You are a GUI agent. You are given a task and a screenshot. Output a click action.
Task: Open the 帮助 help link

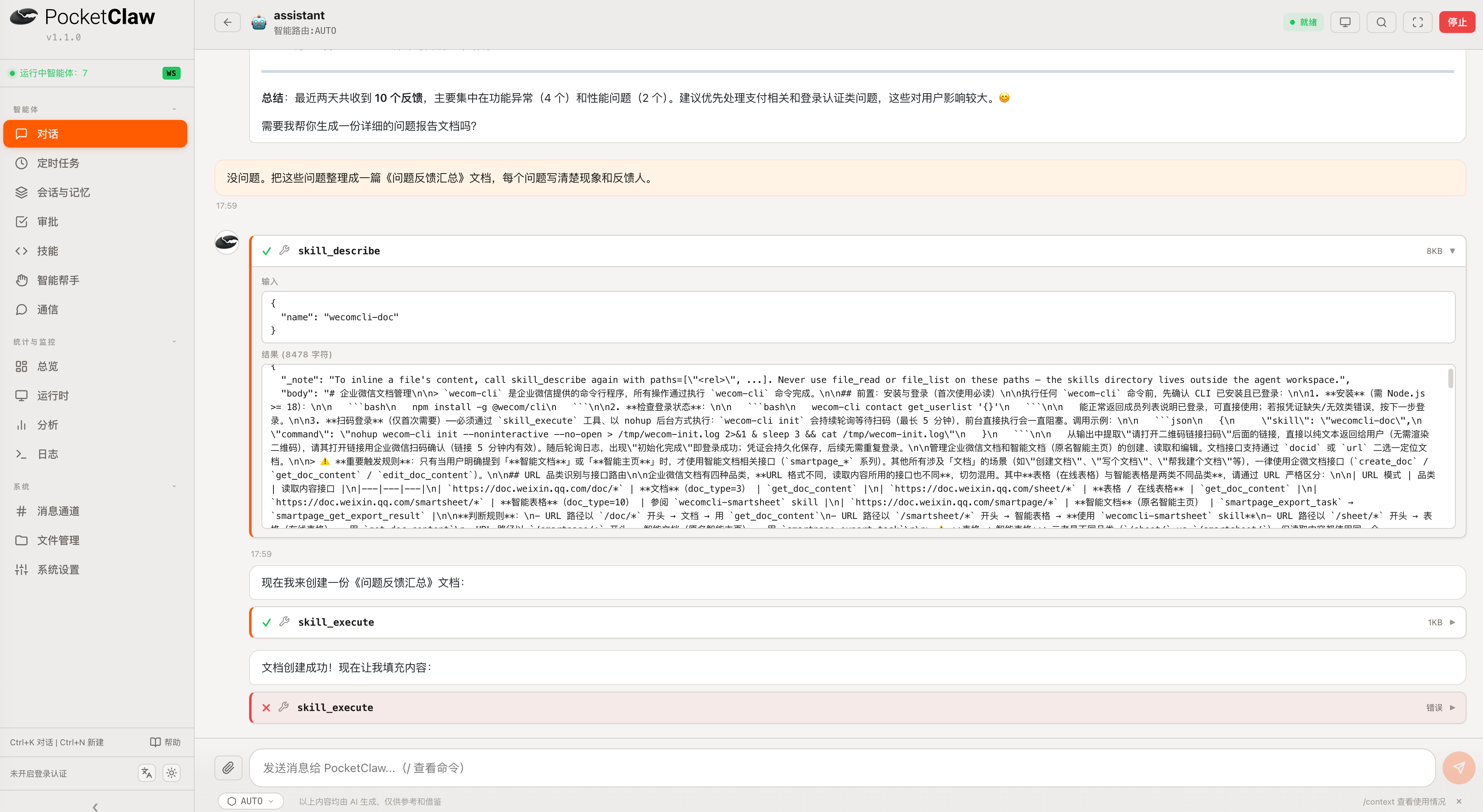coord(165,742)
